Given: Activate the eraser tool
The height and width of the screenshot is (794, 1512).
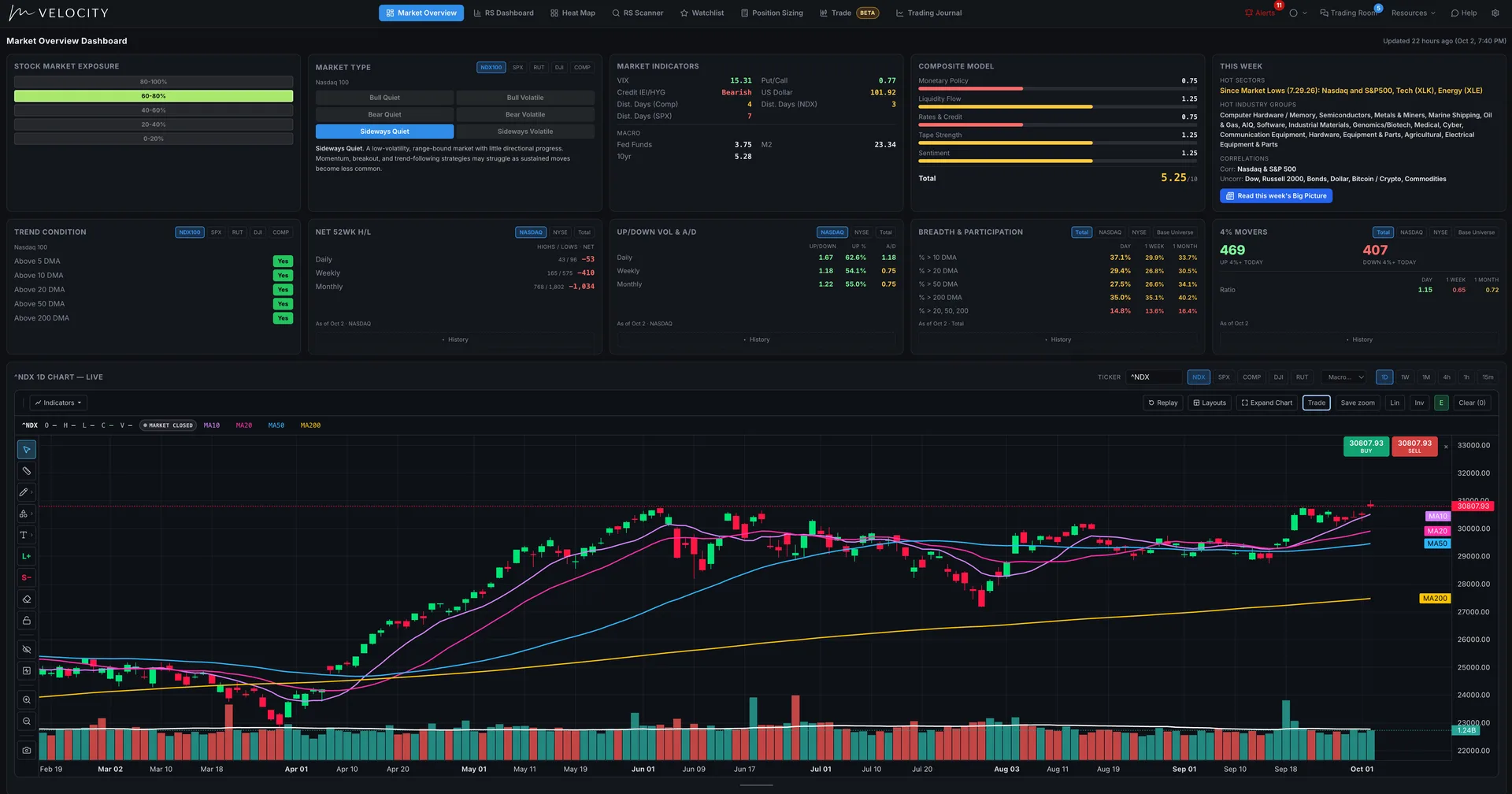Looking at the screenshot, I should pos(26,599).
